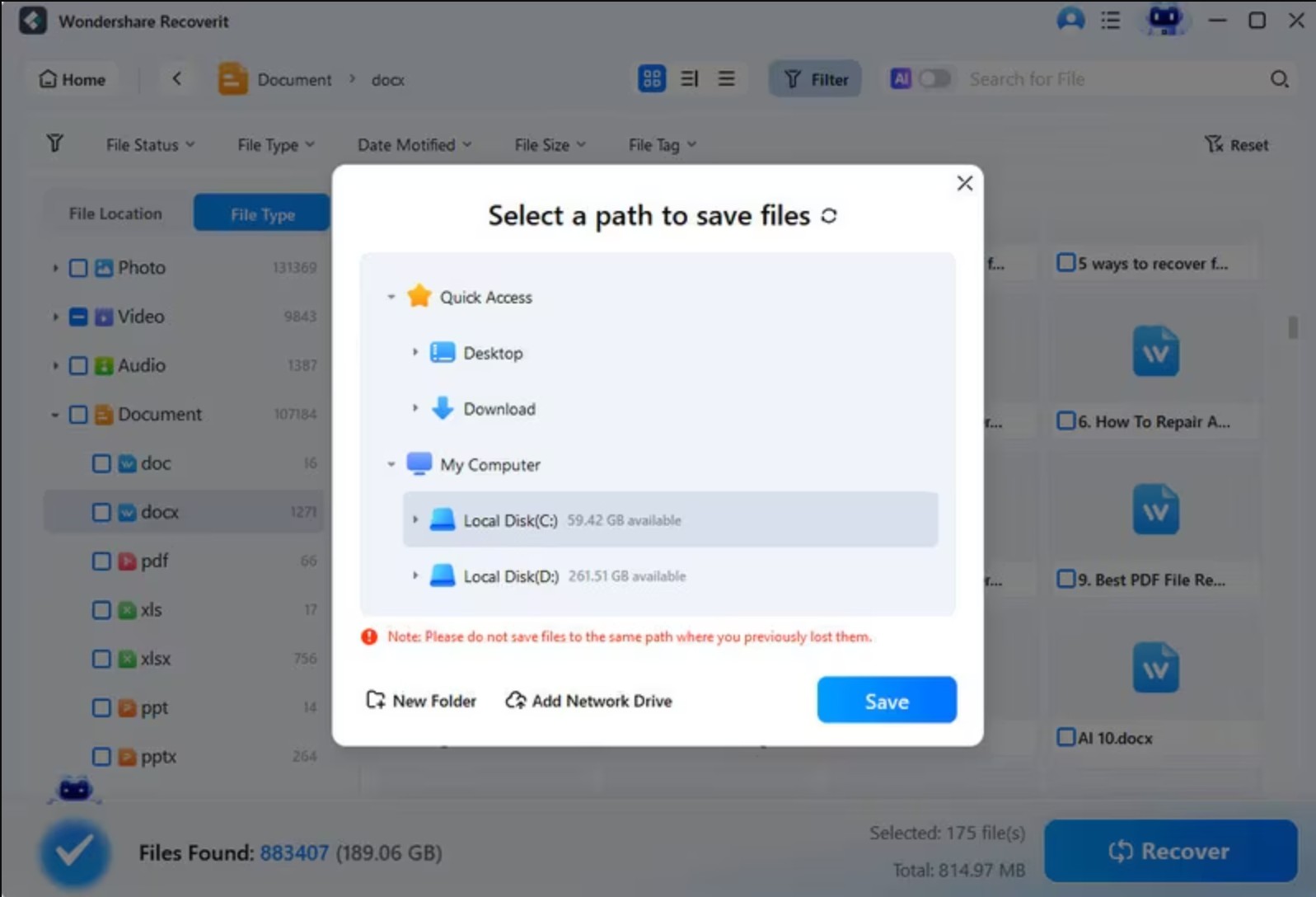Click the file list vertical scrollbar
Image resolution: width=1316 pixels, height=897 pixels.
[x=1292, y=327]
